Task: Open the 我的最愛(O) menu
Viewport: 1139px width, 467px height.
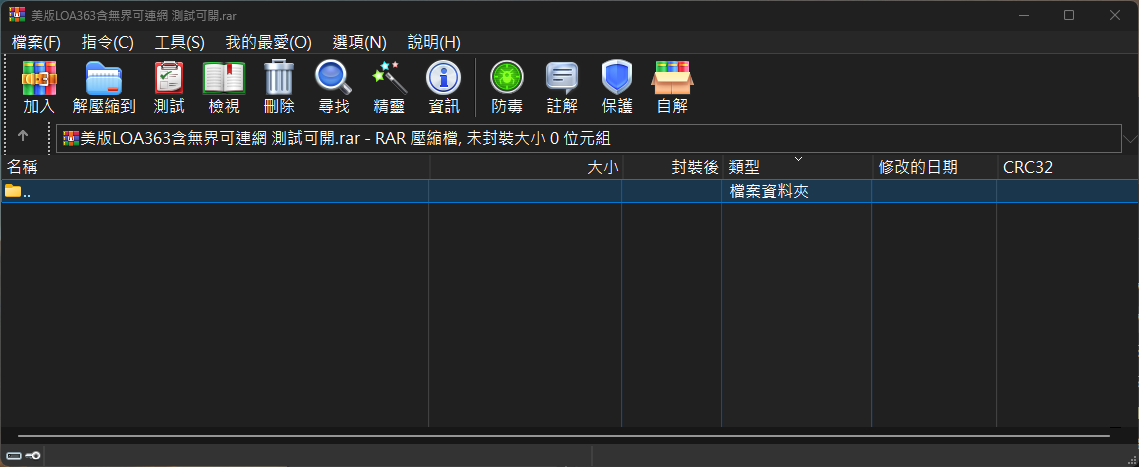Action: point(268,42)
